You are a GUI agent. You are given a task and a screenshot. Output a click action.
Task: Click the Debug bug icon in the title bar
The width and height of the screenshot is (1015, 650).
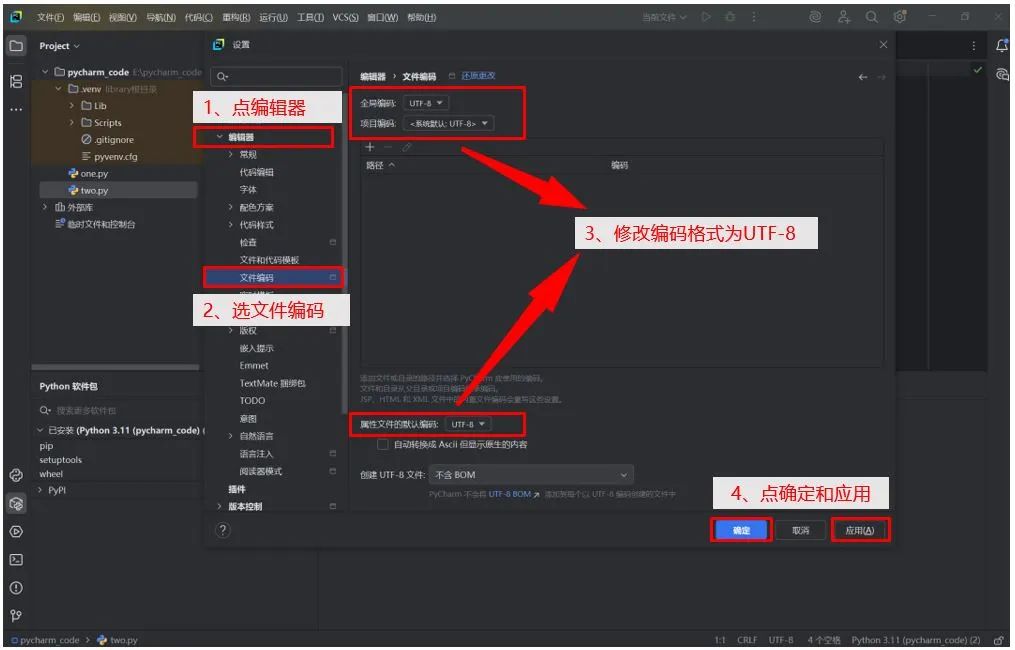(x=730, y=17)
